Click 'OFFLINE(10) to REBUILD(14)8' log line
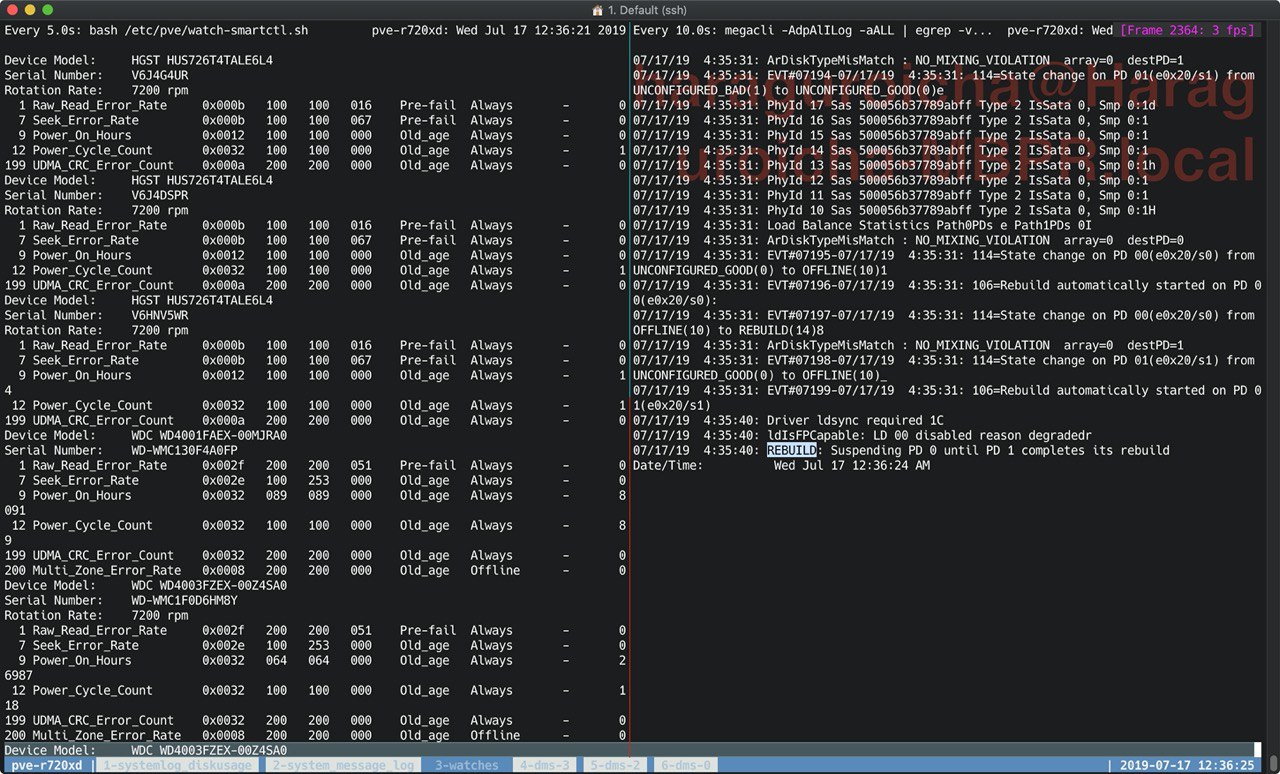Image resolution: width=1280 pixels, height=774 pixels. click(x=728, y=330)
